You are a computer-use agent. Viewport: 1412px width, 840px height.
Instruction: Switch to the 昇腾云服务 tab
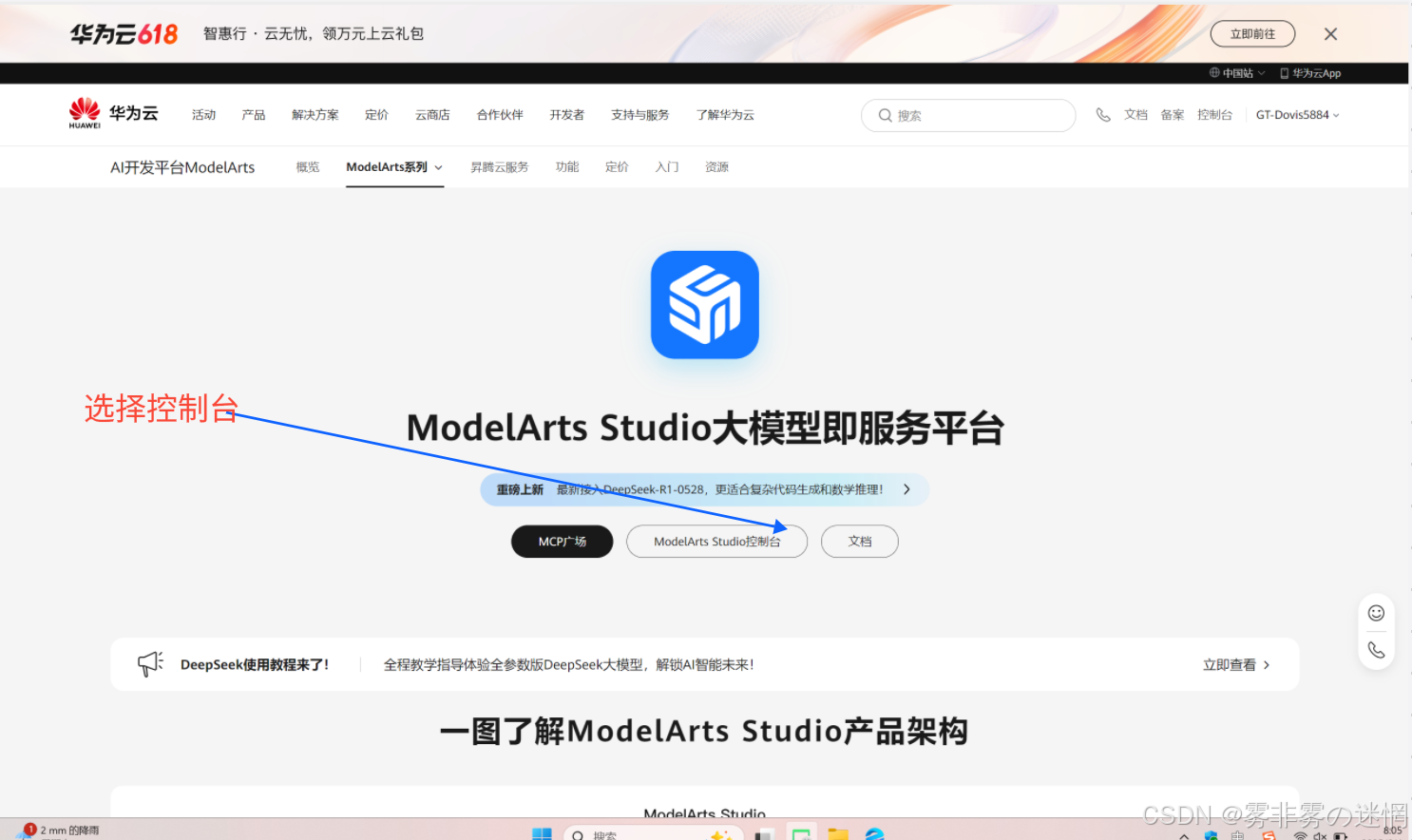pyautogui.click(x=499, y=167)
